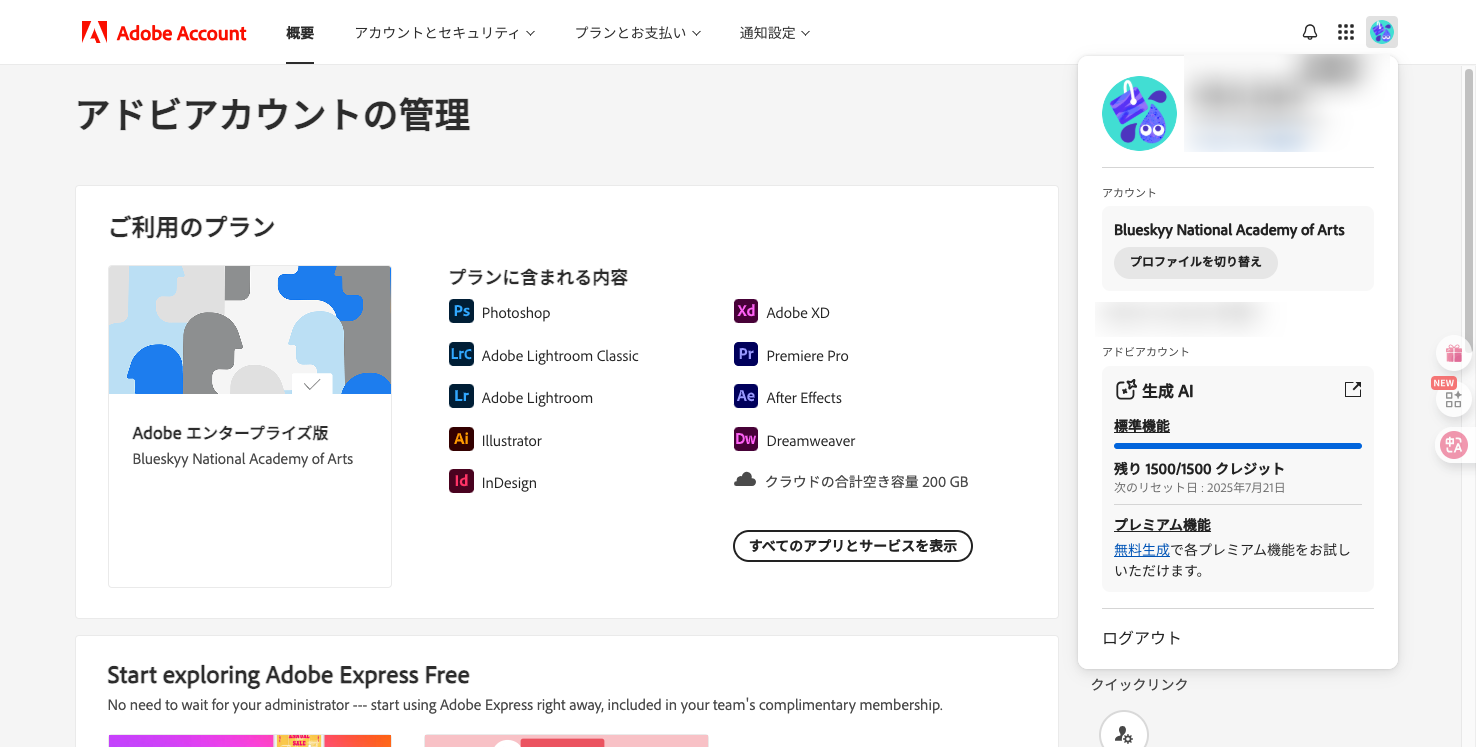Image resolution: width=1476 pixels, height=747 pixels.
Task: Expand the プランとお支払い dropdown
Action: (638, 32)
